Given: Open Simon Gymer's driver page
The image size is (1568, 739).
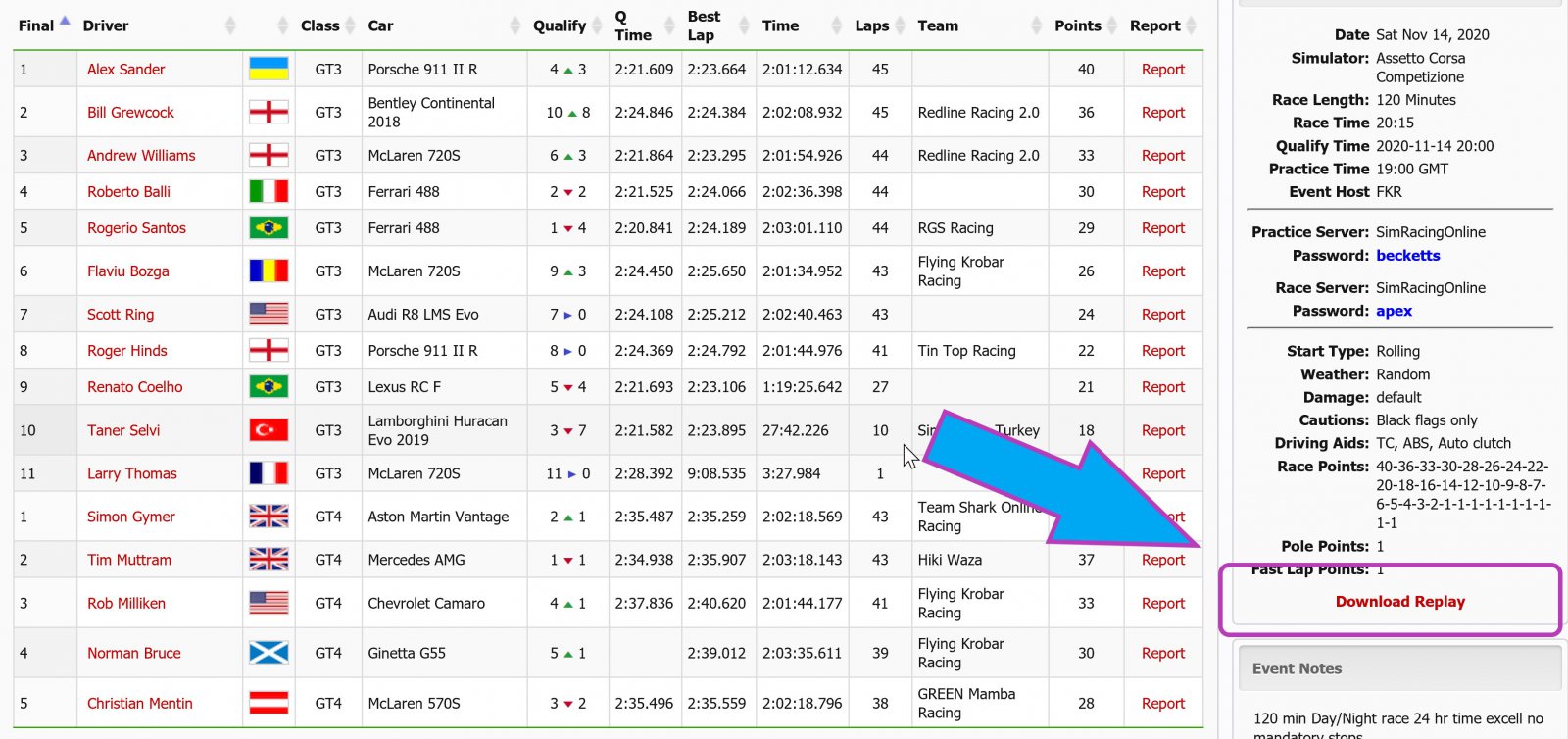Looking at the screenshot, I should point(131,517).
